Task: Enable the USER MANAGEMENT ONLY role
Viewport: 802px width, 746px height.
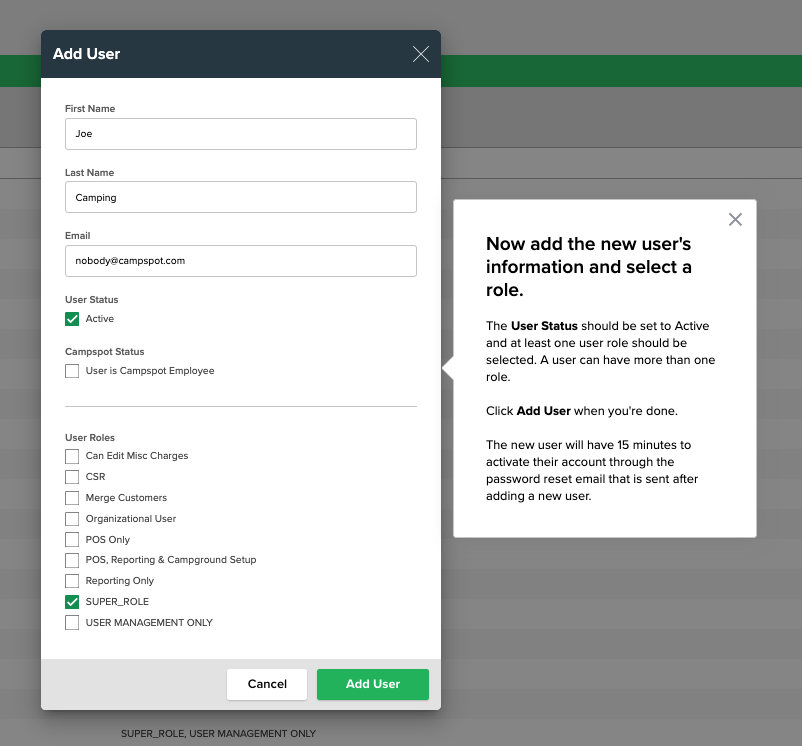Action: pyautogui.click(x=72, y=622)
